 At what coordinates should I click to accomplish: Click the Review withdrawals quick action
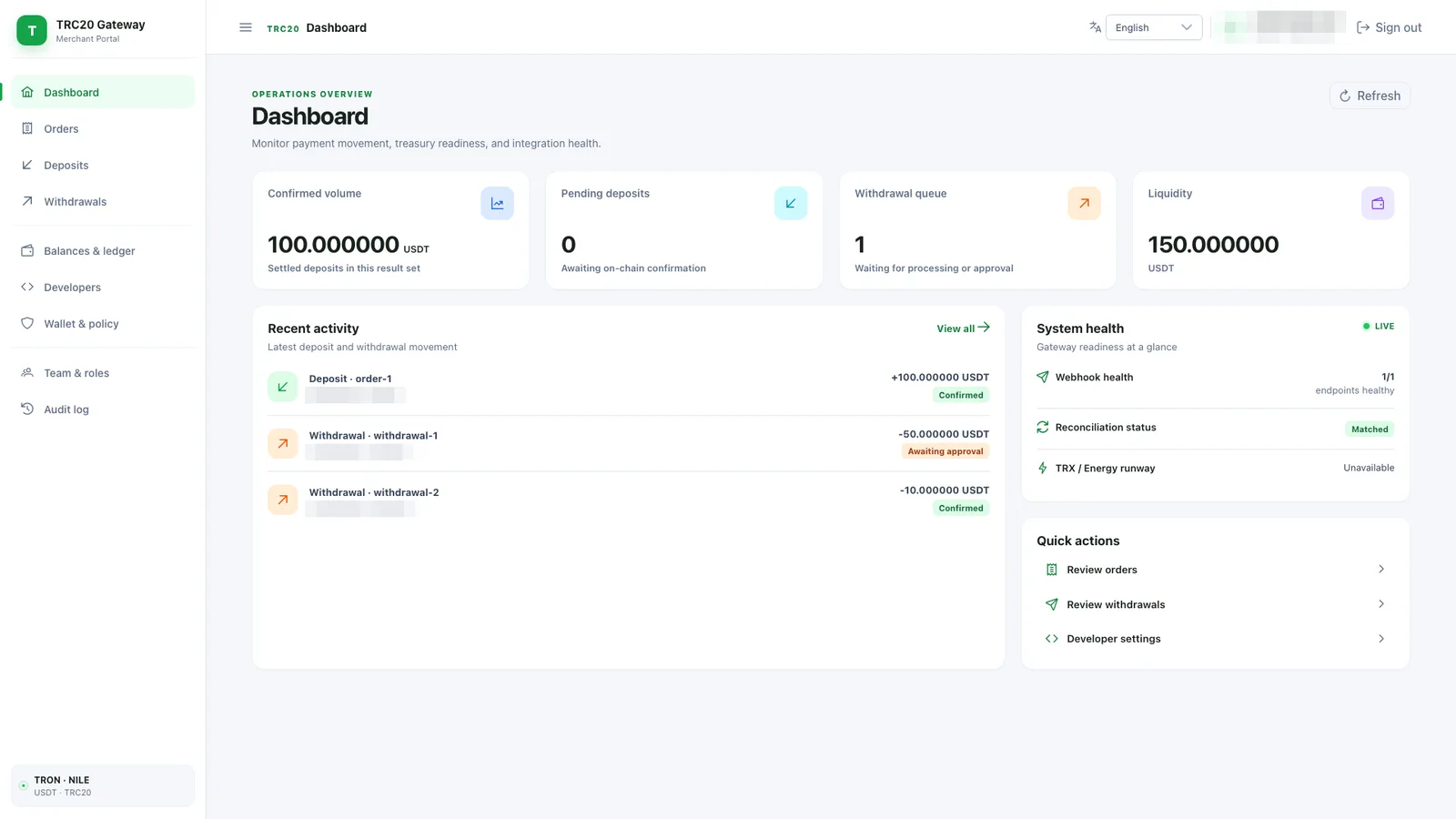pyautogui.click(x=1215, y=604)
